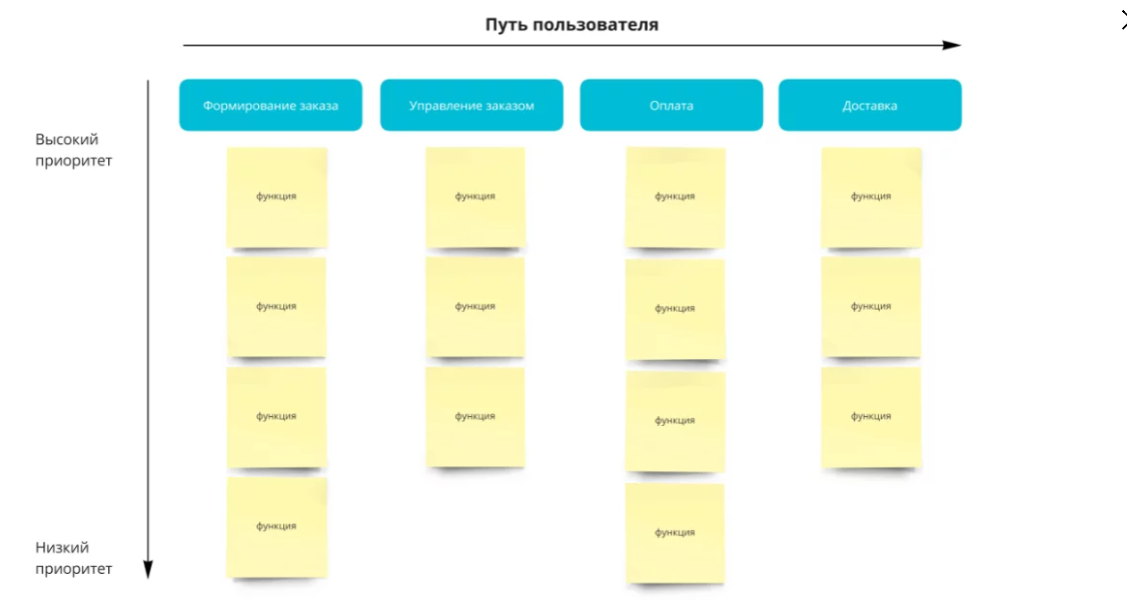
Task: Click the 'Оплата' stage header
Action: tap(671, 105)
